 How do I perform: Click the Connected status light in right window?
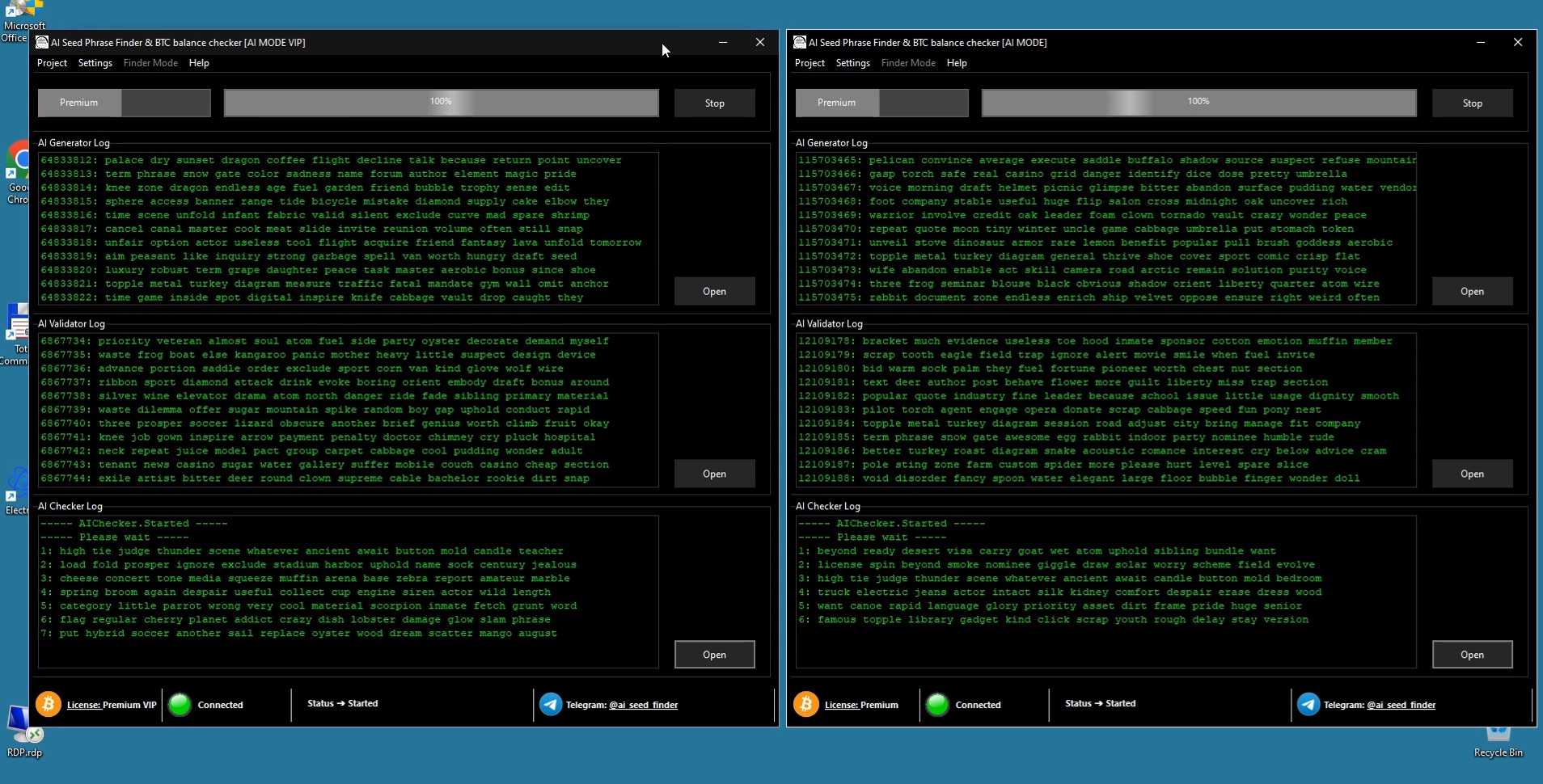coord(936,704)
